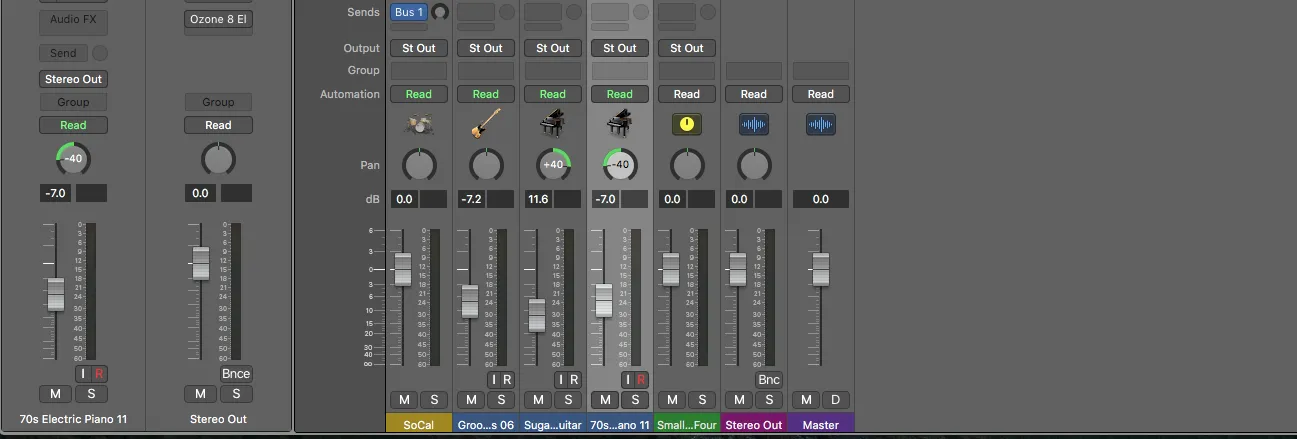Click the yellow icon on Small...Four channel
Viewport: 1297px width, 439px height.
pyautogui.click(x=687, y=125)
